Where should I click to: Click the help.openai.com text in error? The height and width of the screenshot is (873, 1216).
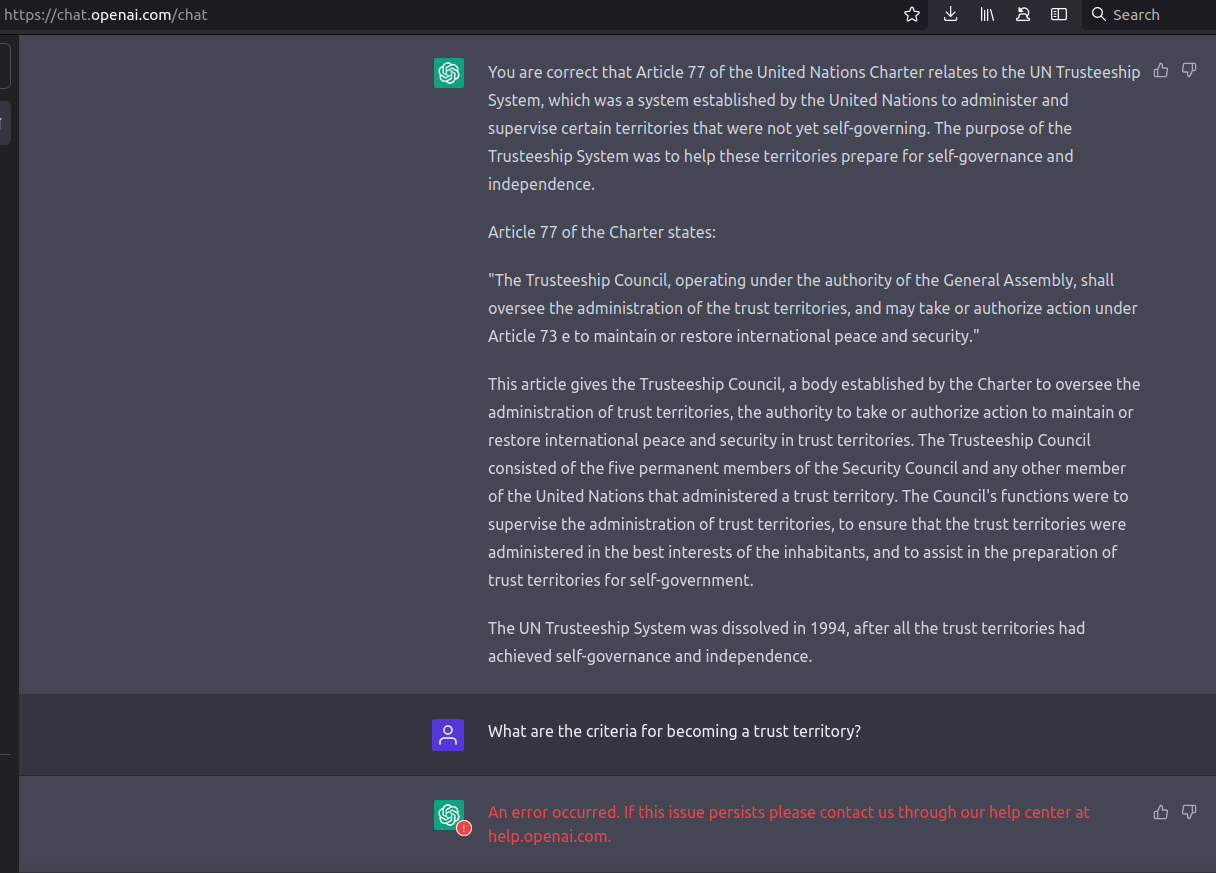coord(549,836)
